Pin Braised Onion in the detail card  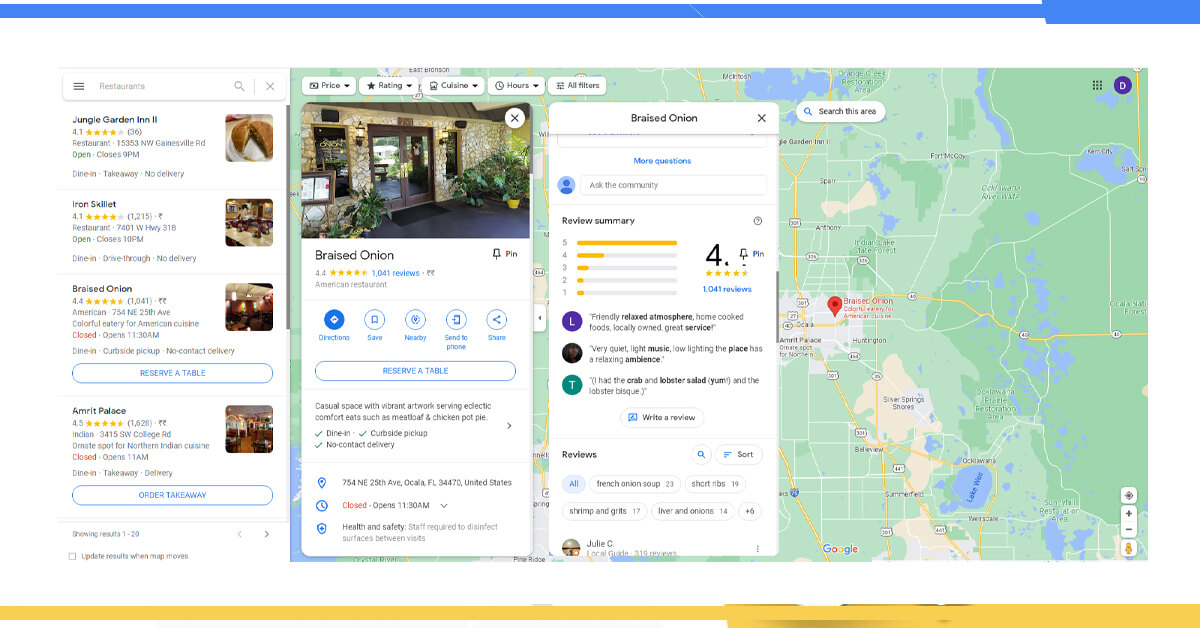pos(505,254)
